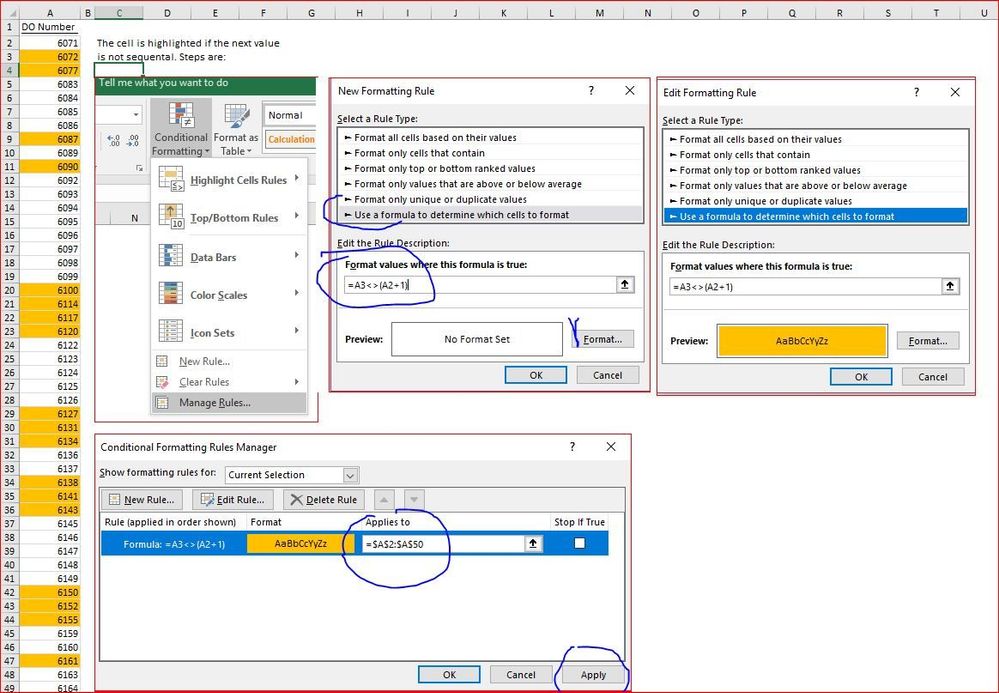Click OK in Edit Formatting Rule dialog

[x=861, y=376]
